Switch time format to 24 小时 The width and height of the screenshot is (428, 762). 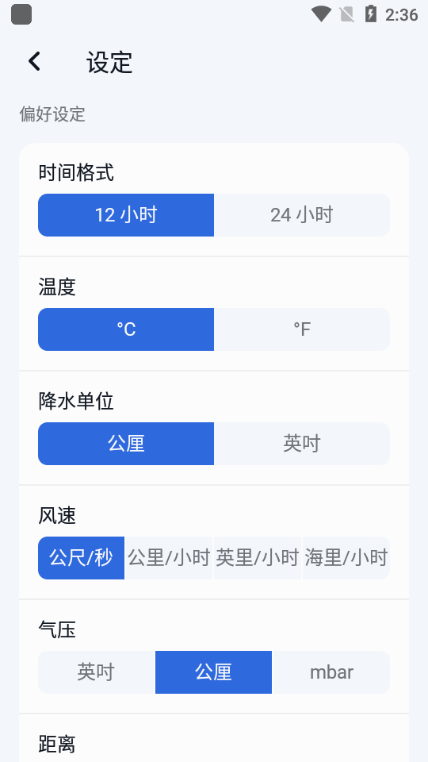302,215
